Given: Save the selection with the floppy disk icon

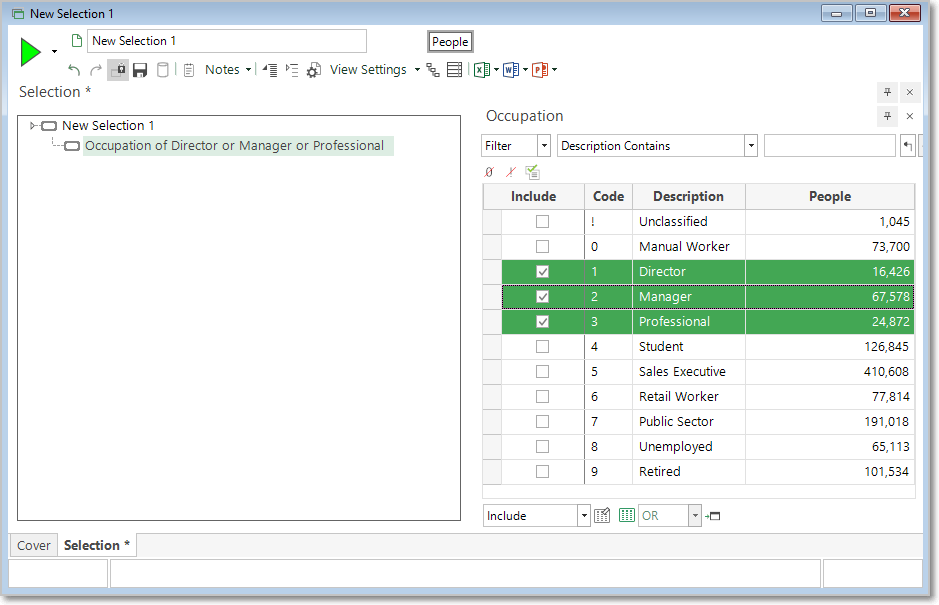Looking at the screenshot, I should click(x=140, y=70).
